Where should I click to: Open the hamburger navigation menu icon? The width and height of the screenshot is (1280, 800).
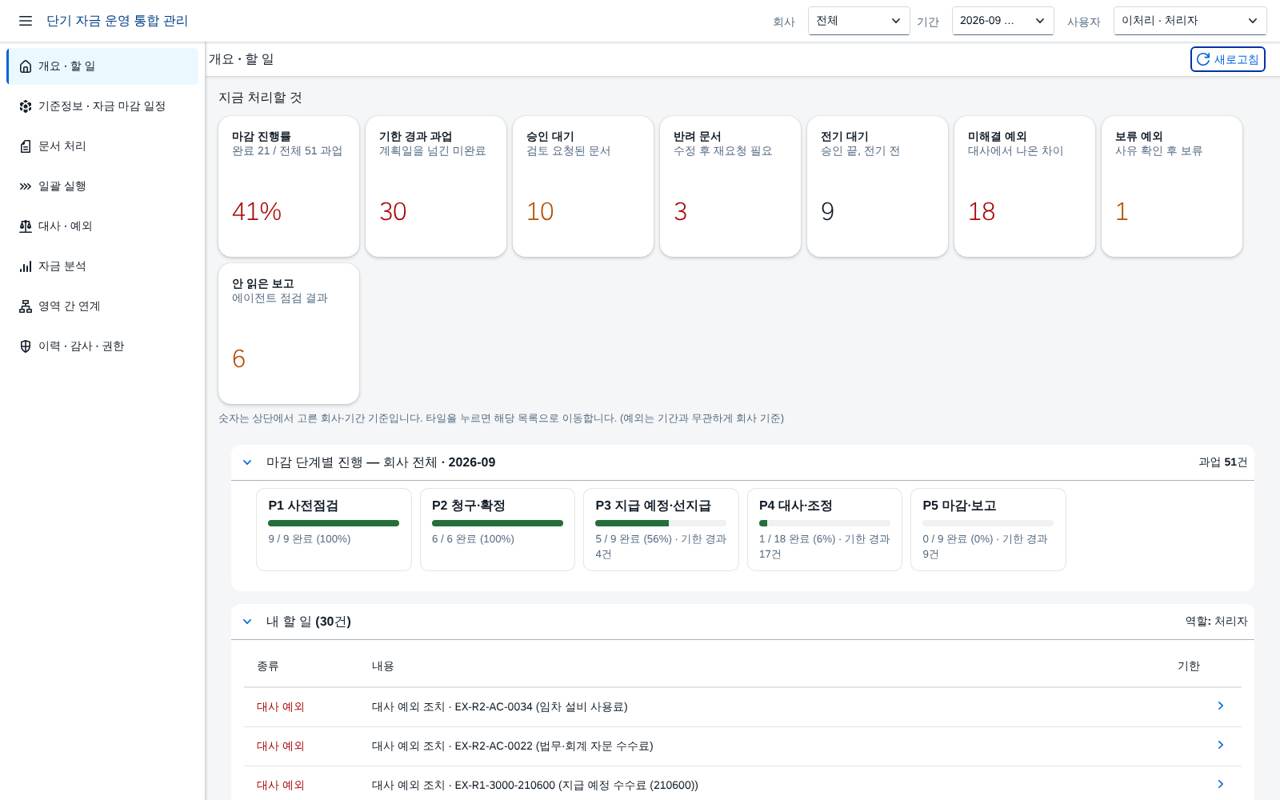point(25,21)
